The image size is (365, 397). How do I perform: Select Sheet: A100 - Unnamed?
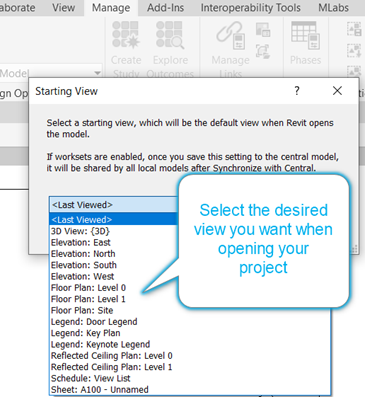tap(100, 389)
